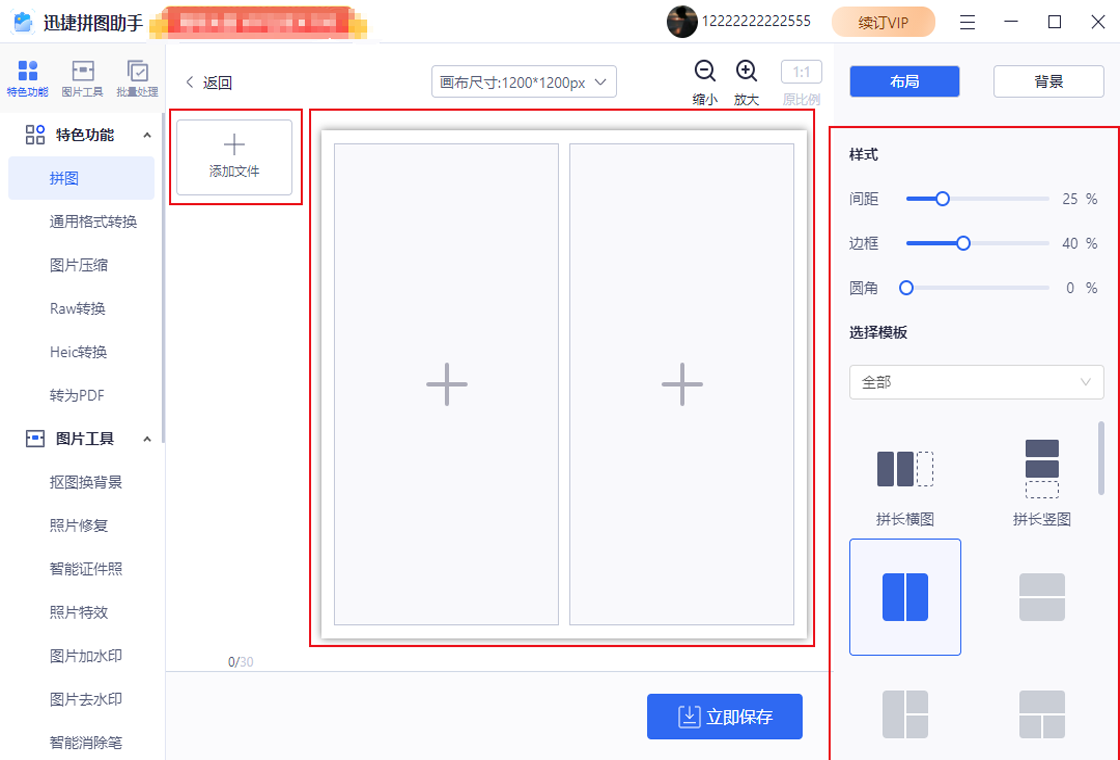Open the 全部 template filter dropdown

(976, 382)
